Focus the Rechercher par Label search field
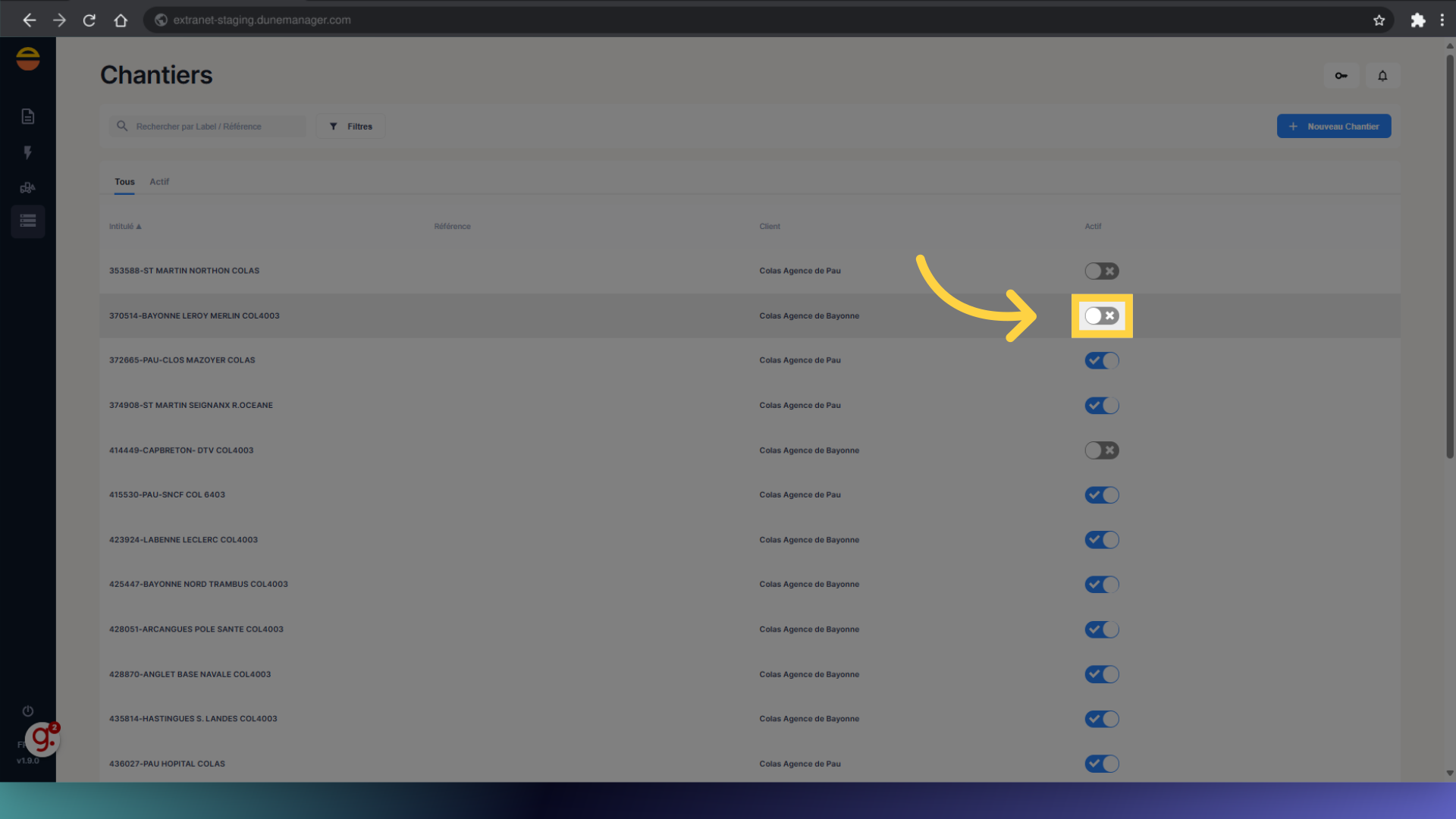 pyautogui.click(x=216, y=127)
